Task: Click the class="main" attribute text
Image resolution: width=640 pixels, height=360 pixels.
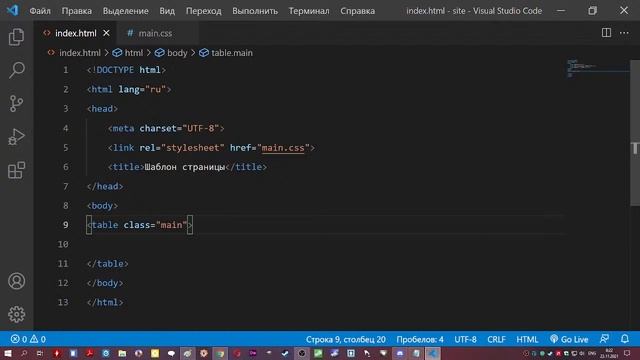Action: pos(155,225)
